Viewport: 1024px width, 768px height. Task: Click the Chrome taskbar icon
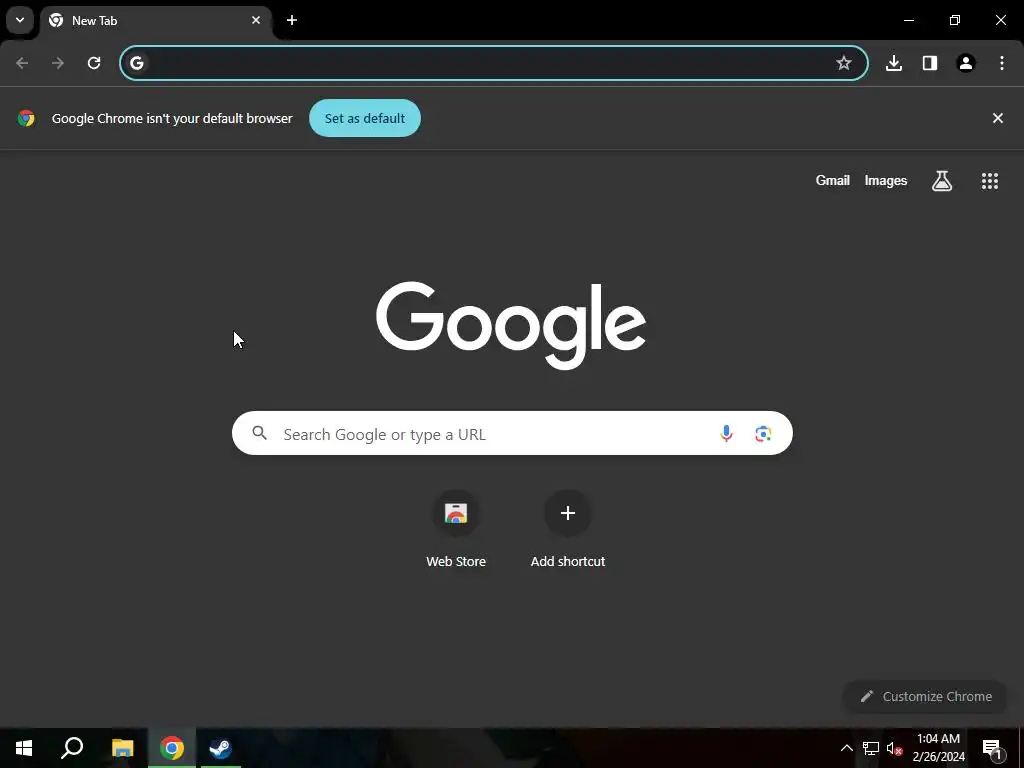[x=172, y=748]
